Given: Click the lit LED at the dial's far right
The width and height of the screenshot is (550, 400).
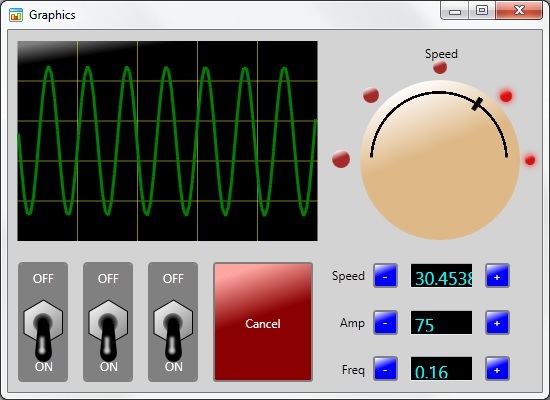Looking at the screenshot, I should click(530, 160).
